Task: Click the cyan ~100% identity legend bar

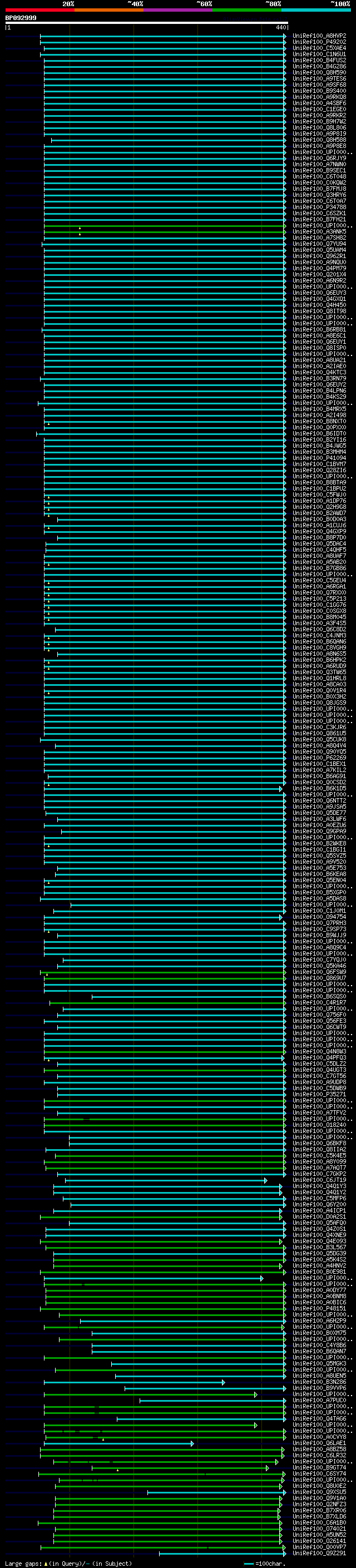Action: coord(317,10)
